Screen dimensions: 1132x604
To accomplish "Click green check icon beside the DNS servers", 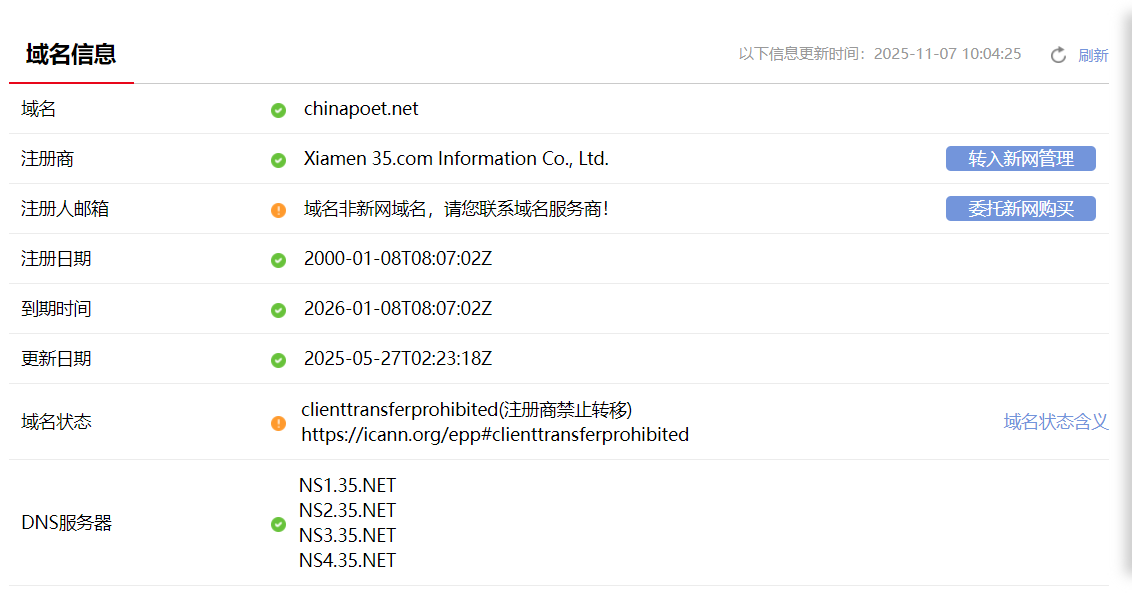I will pos(279,524).
